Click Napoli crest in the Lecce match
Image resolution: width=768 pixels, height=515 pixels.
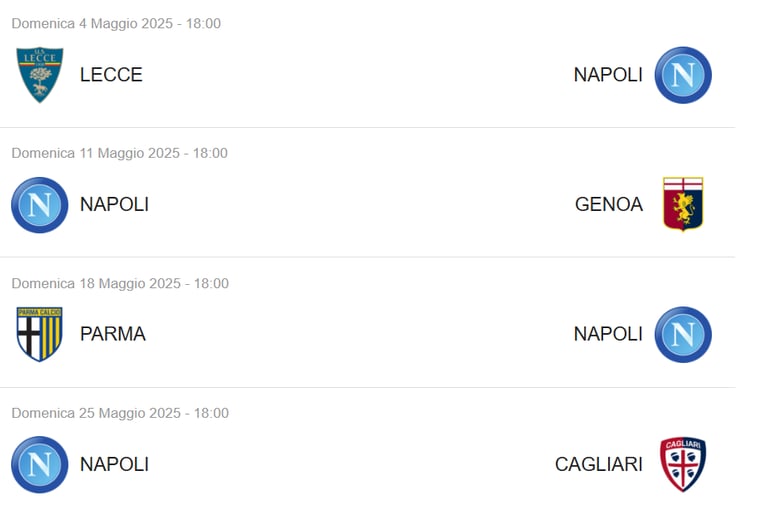pos(683,75)
